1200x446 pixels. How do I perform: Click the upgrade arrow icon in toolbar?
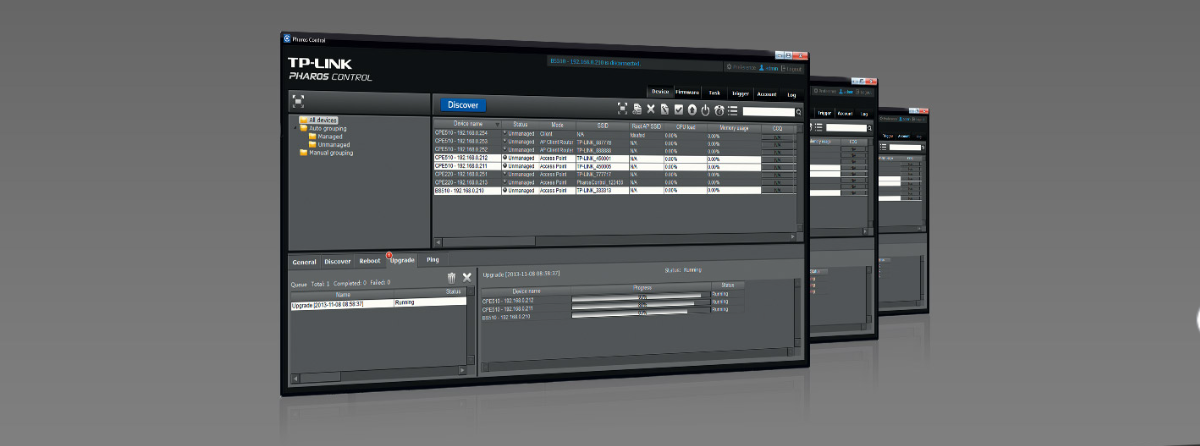(x=691, y=109)
